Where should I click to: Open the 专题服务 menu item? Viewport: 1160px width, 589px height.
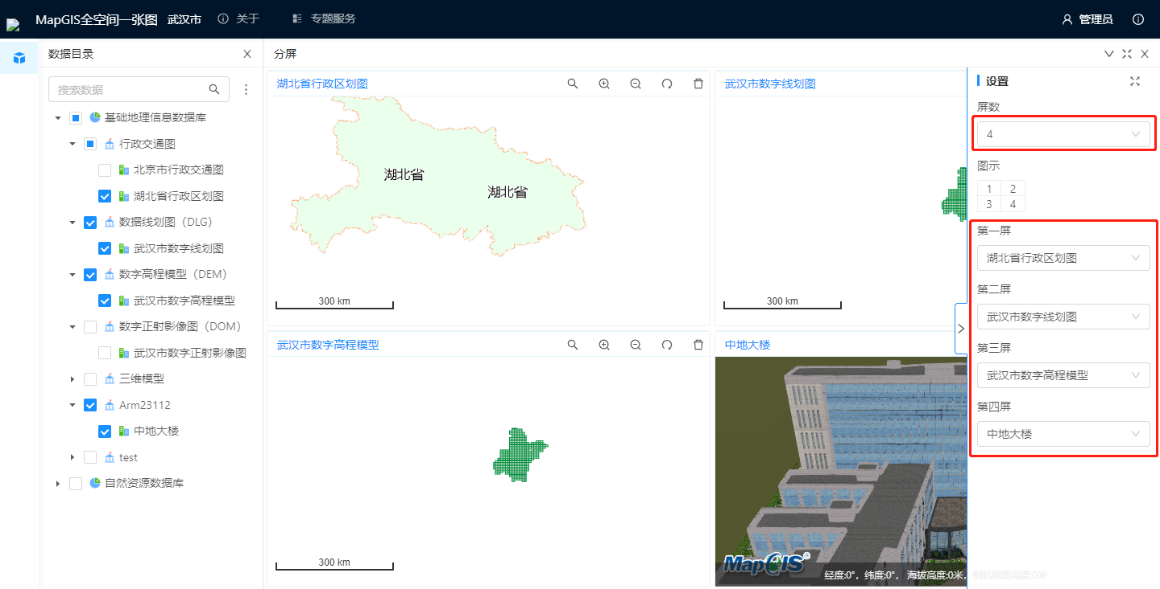324,18
